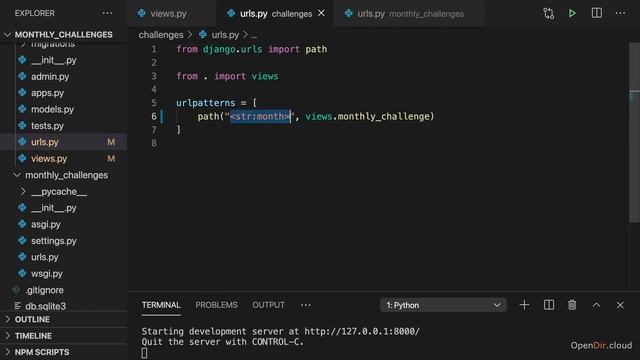Image resolution: width=640 pixels, height=360 pixels.
Task: Open tests.py in the explorer
Action: tap(47, 126)
